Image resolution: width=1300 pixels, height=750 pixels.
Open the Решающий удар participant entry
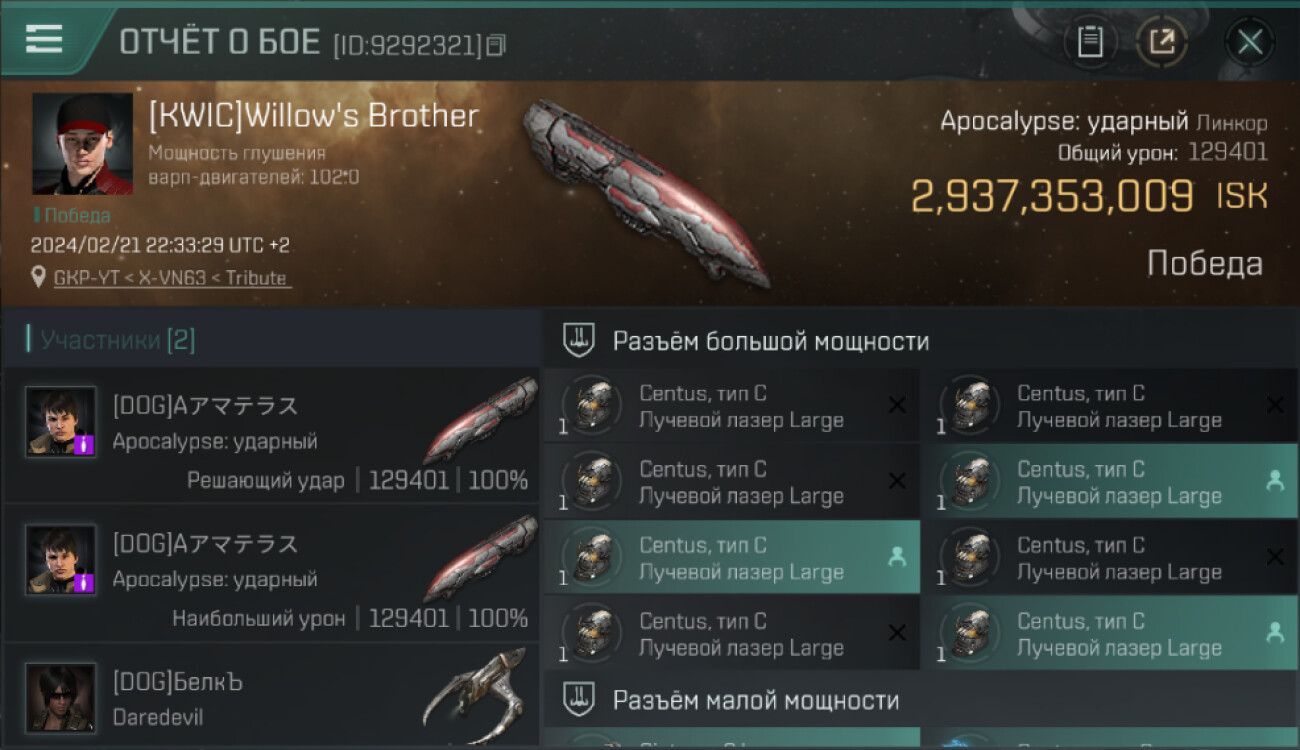[272, 435]
